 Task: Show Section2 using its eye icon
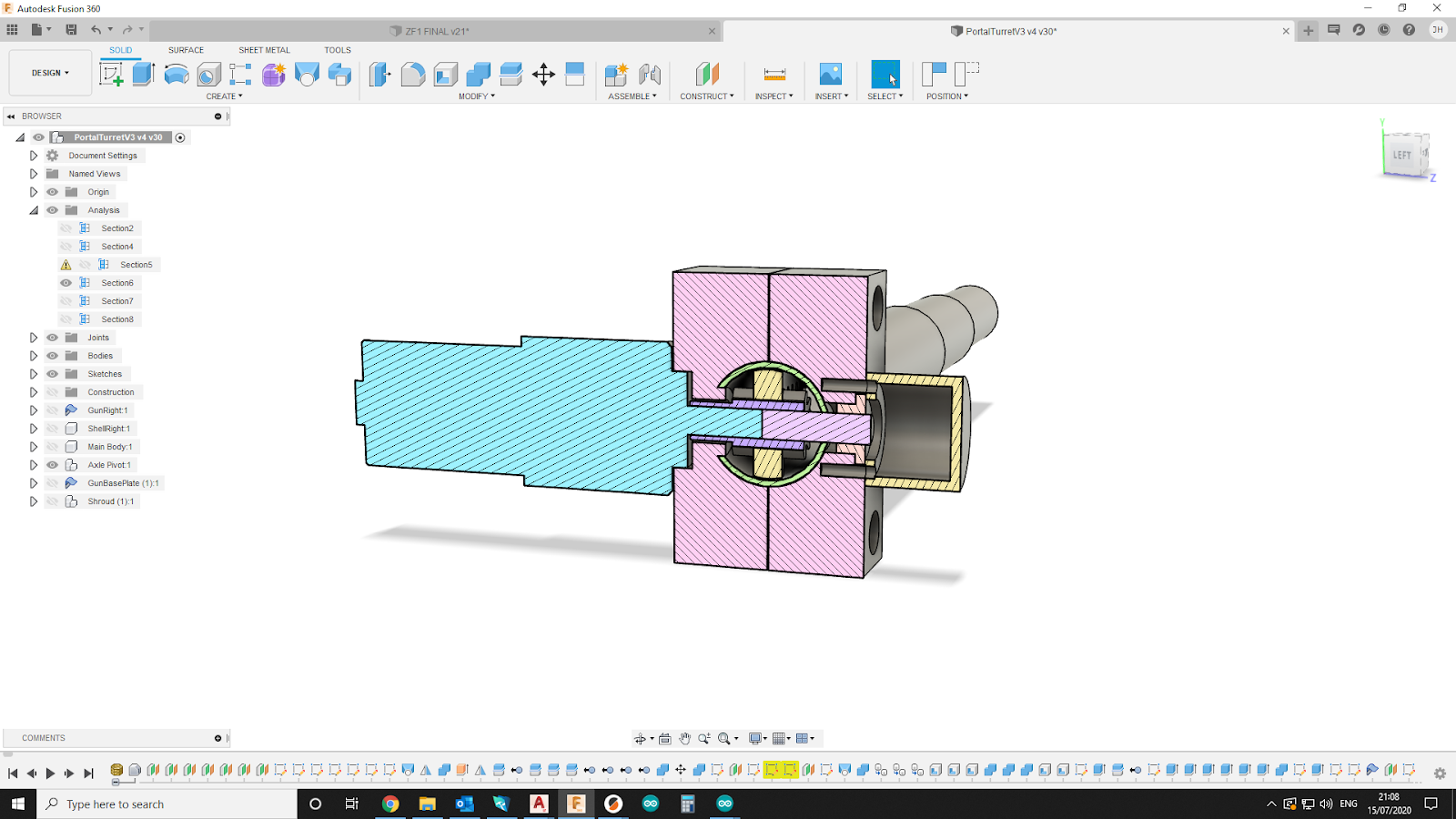pos(66,228)
